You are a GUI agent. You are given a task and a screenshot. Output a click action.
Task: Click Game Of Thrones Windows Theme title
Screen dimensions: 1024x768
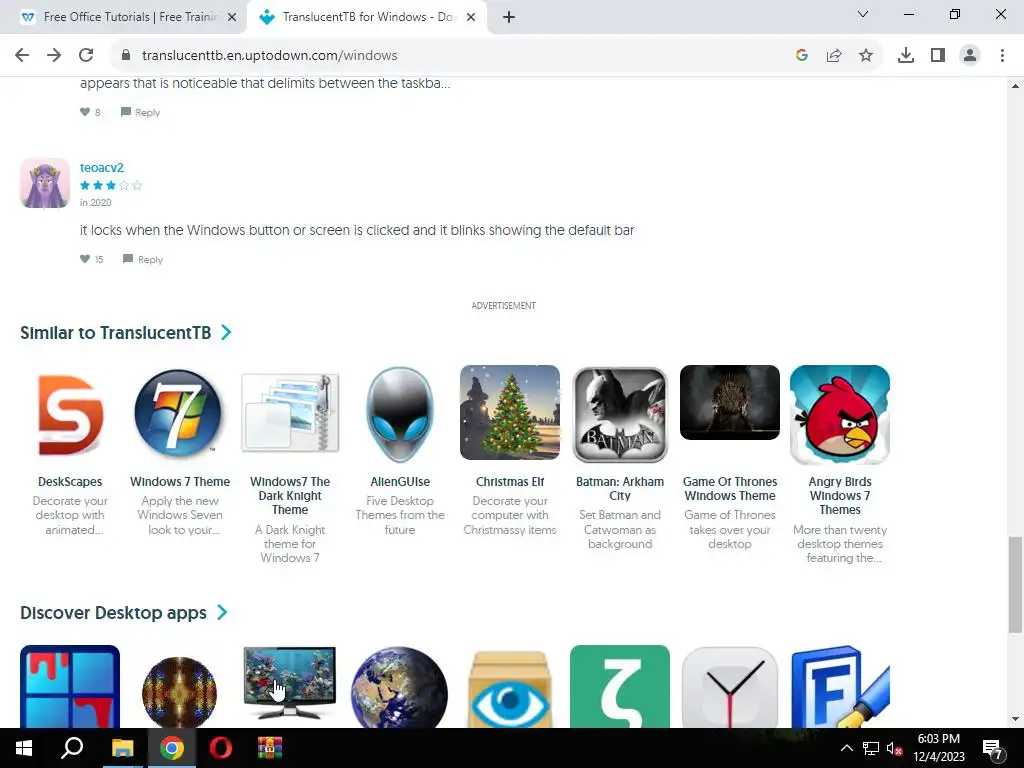pos(729,489)
